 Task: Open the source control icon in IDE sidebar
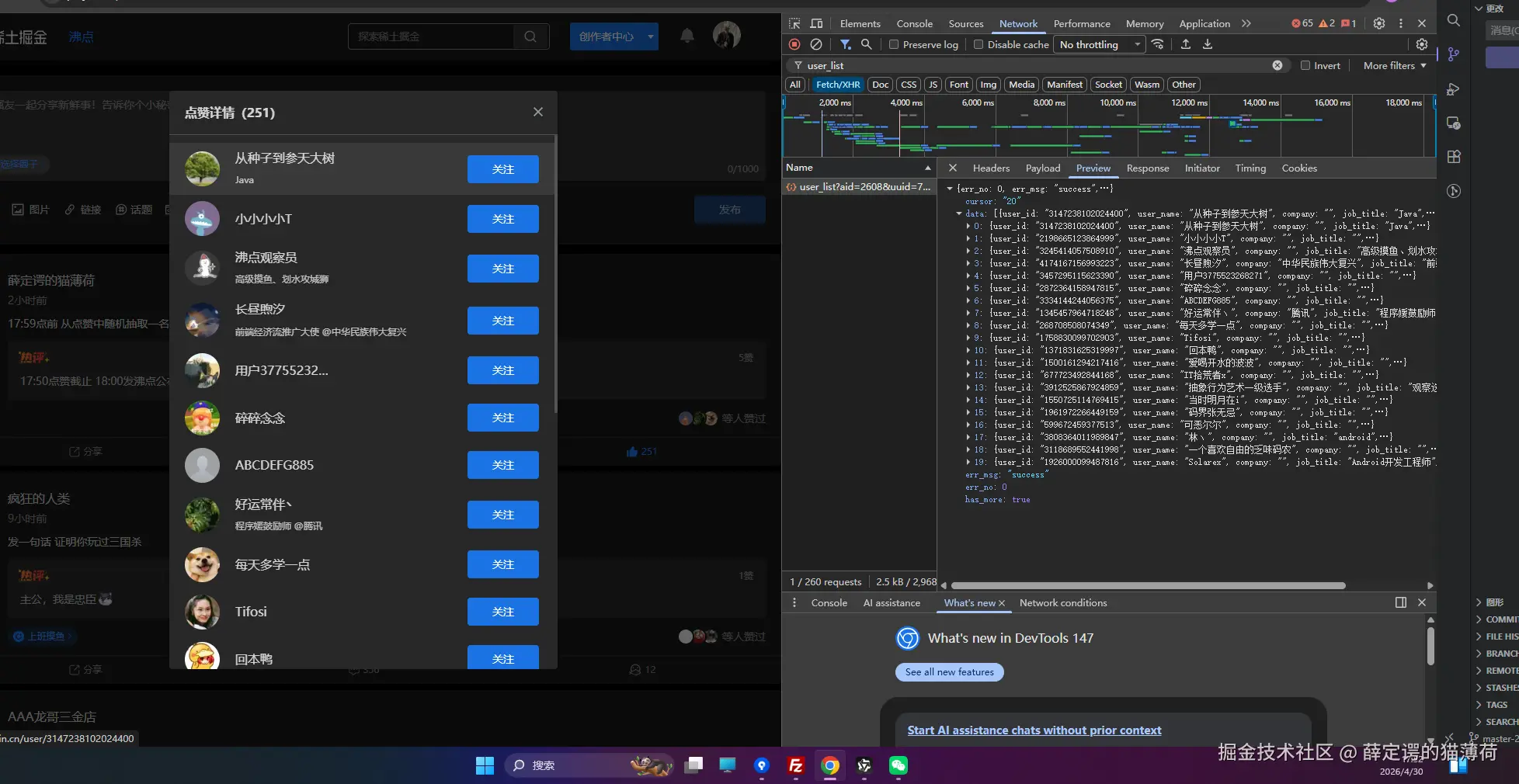[x=1454, y=54]
